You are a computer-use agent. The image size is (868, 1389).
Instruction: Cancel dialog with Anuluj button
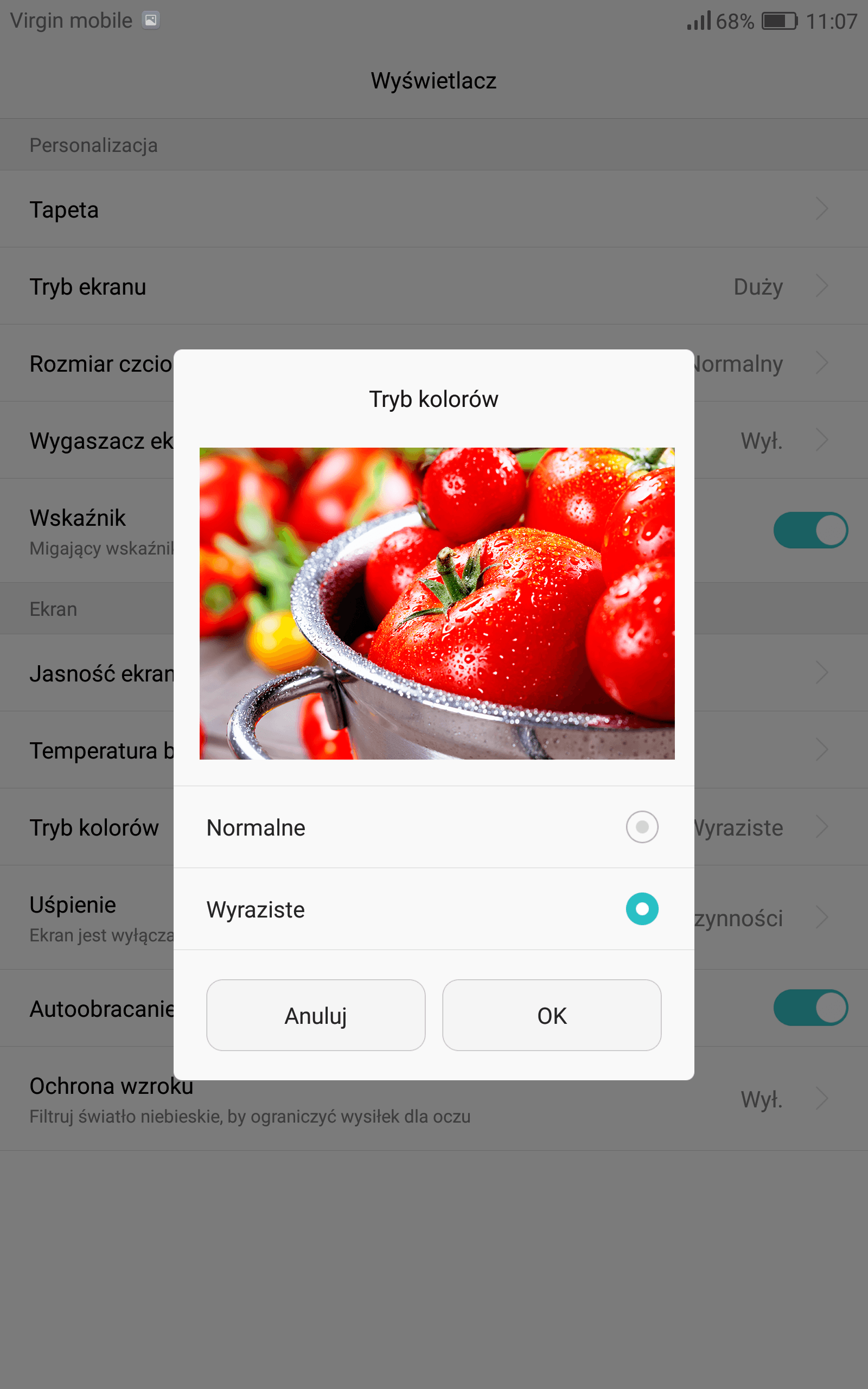(x=316, y=1015)
